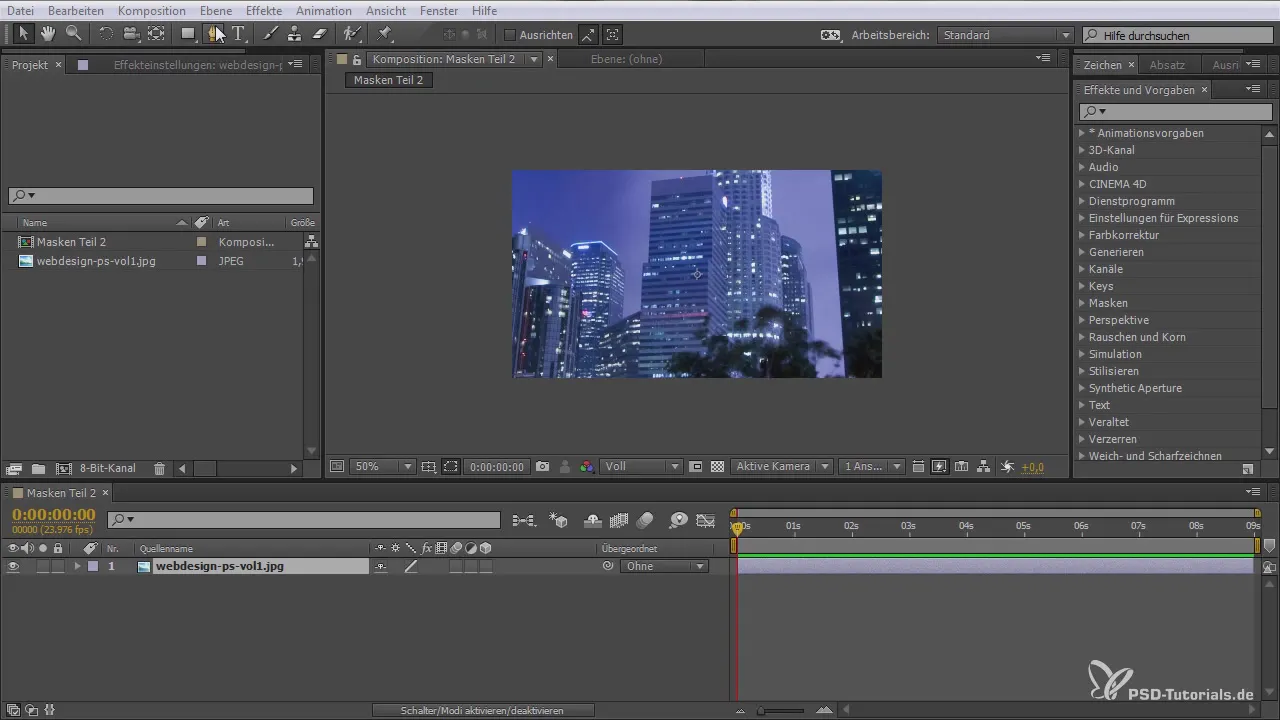Click the snapshot camera icon

(x=542, y=467)
